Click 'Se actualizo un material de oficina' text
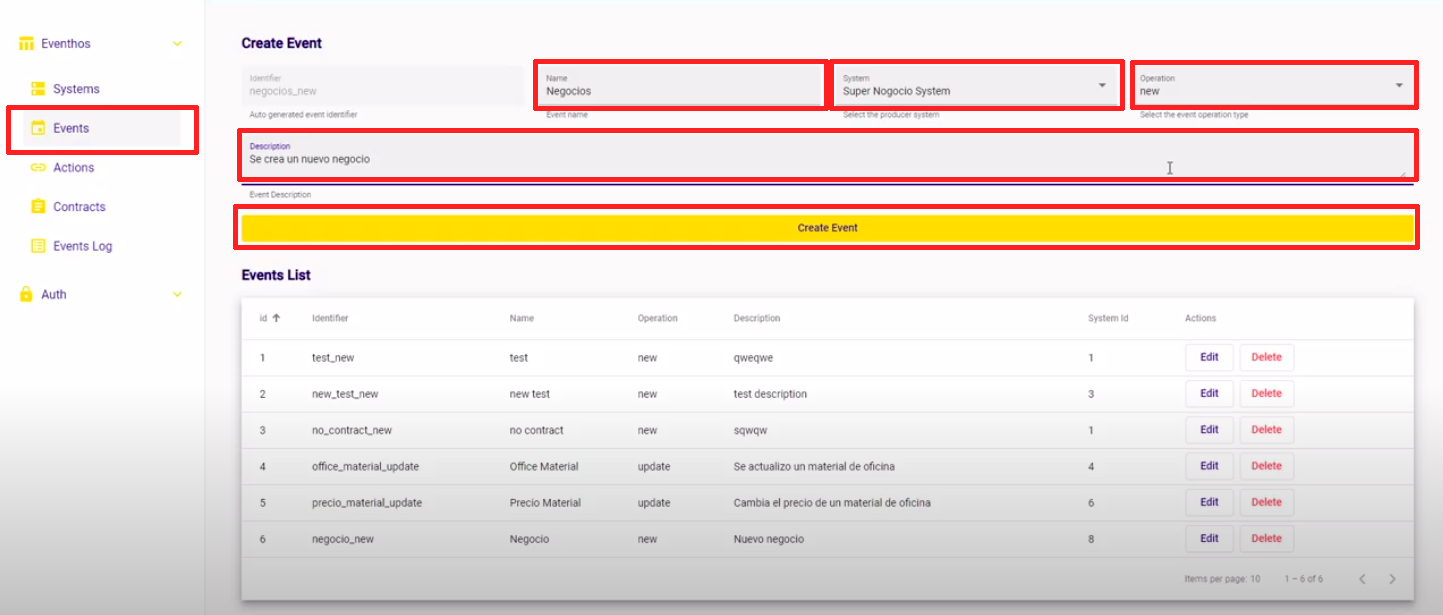 (814, 466)
